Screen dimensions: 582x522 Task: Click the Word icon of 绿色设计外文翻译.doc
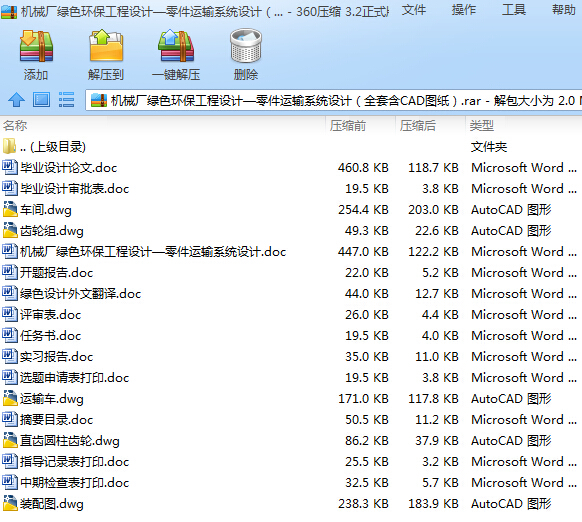pos(10,293)
